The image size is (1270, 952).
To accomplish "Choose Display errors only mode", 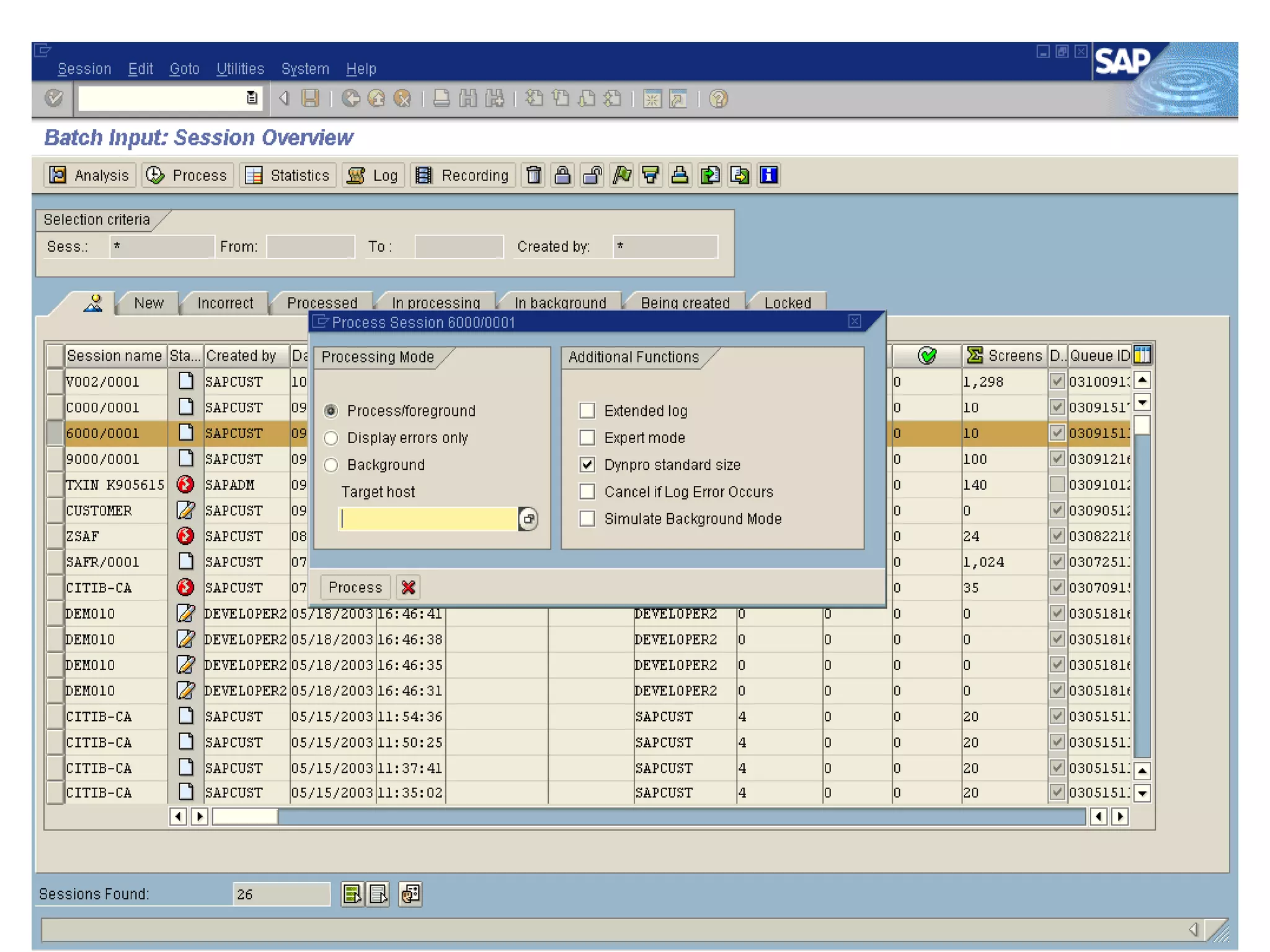I will click(331, 438).
